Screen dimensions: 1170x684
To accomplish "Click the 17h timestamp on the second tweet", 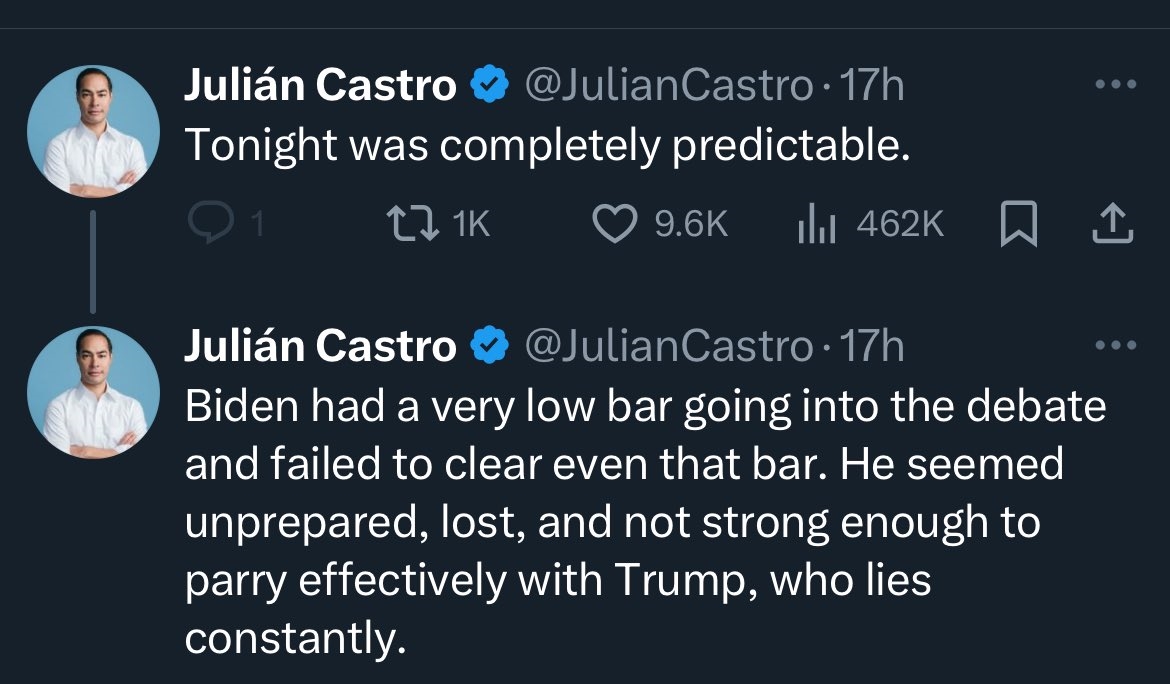I will [x=871, y=347].
